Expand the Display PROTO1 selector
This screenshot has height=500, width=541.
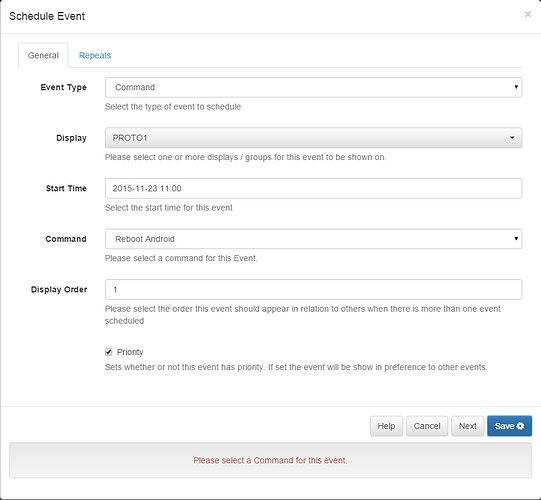tap(313, 138)
